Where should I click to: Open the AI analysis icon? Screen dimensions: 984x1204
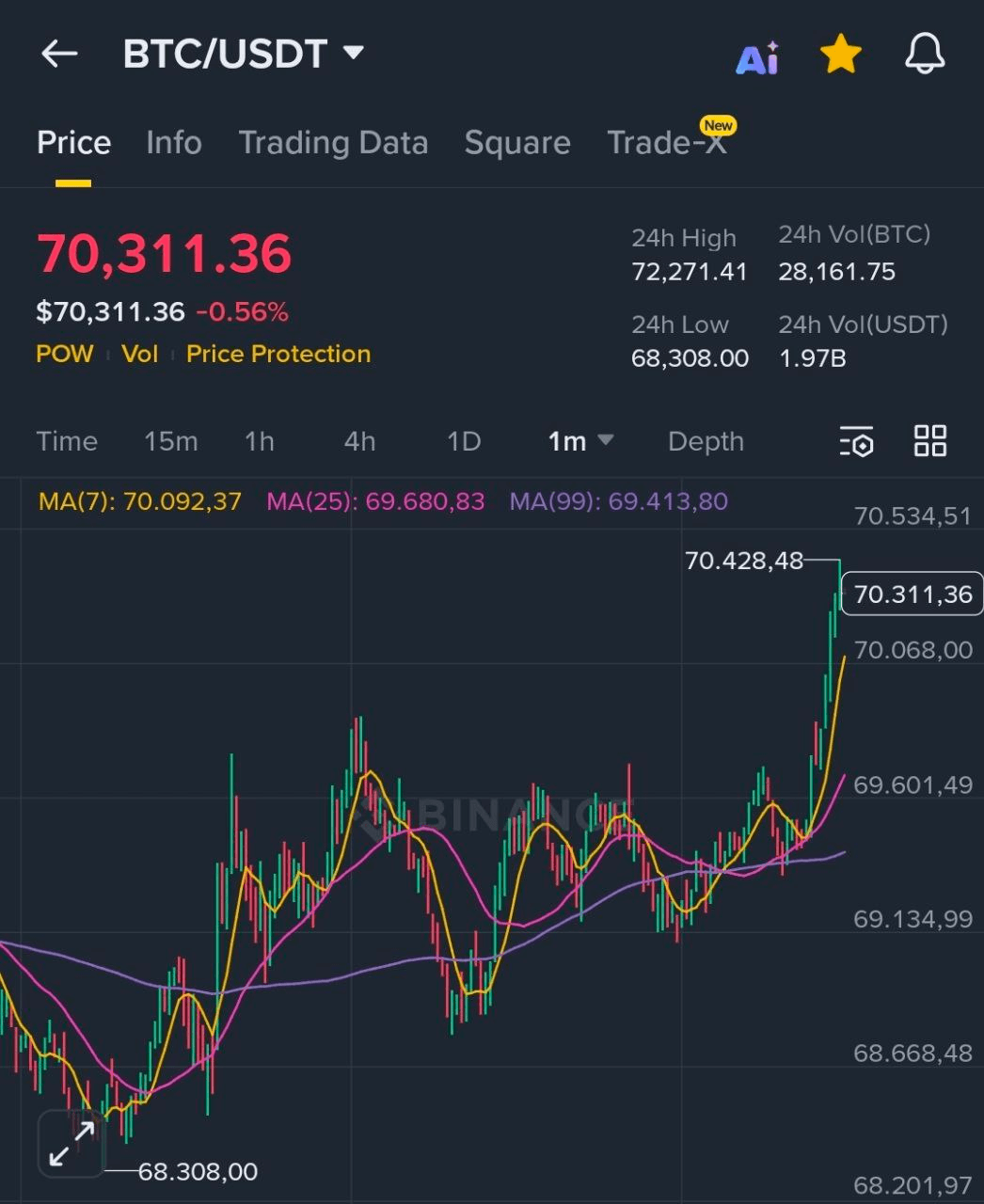click(757, 57)
